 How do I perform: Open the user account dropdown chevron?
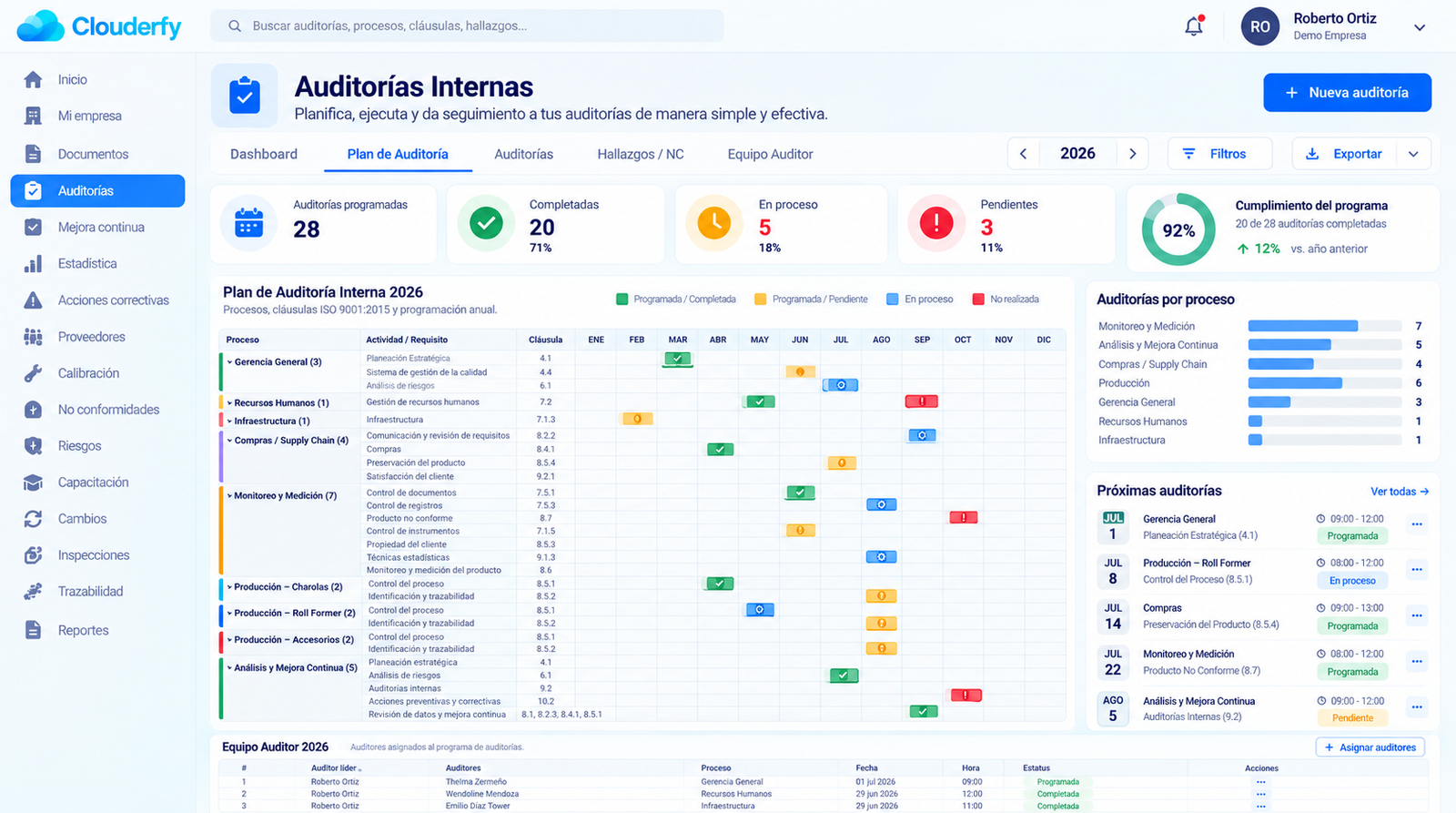1419,27
